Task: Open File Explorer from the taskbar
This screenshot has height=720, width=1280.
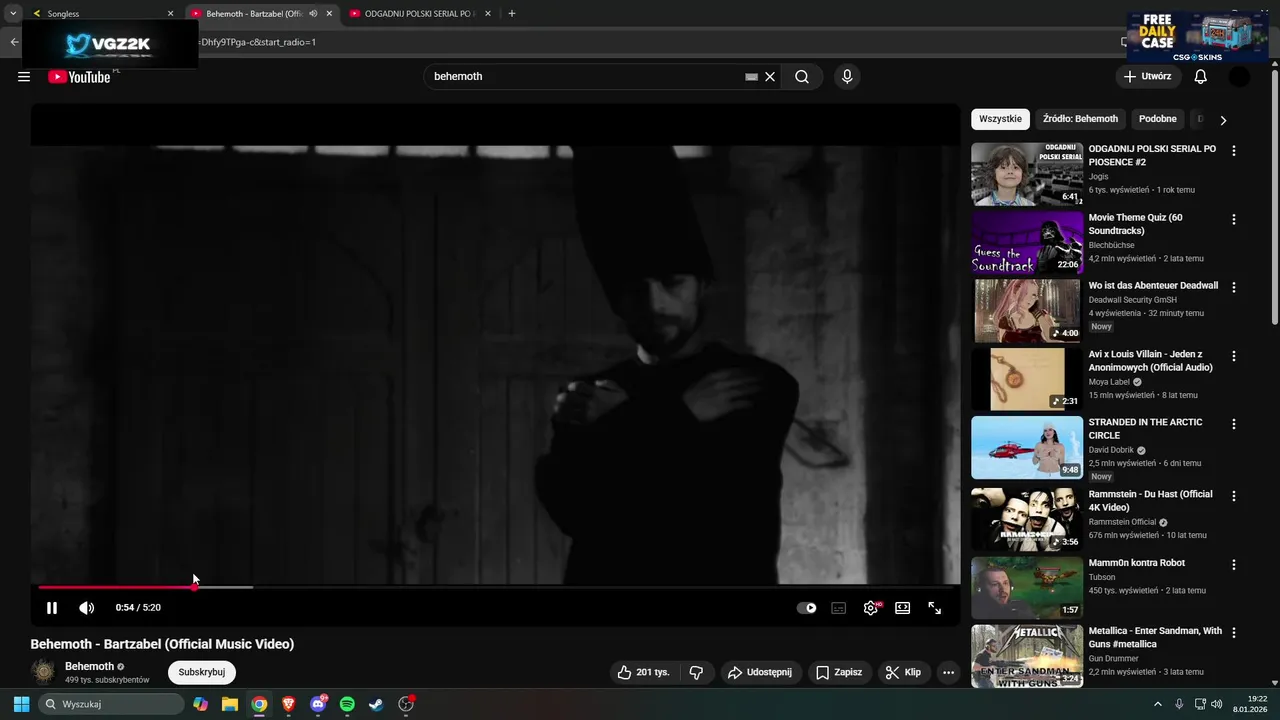Action: (230, 704)
